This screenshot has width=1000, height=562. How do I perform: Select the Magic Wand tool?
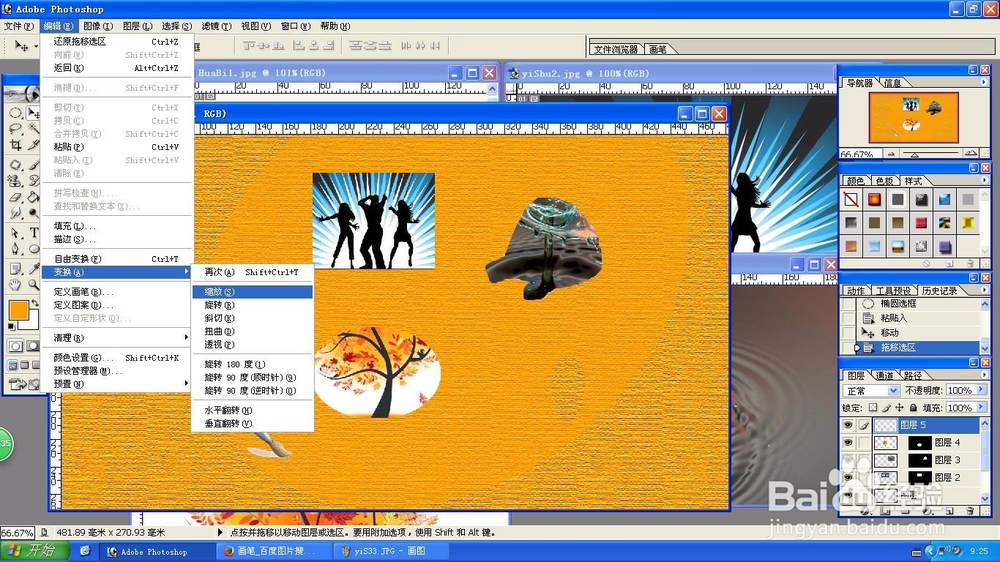point(33,129)
